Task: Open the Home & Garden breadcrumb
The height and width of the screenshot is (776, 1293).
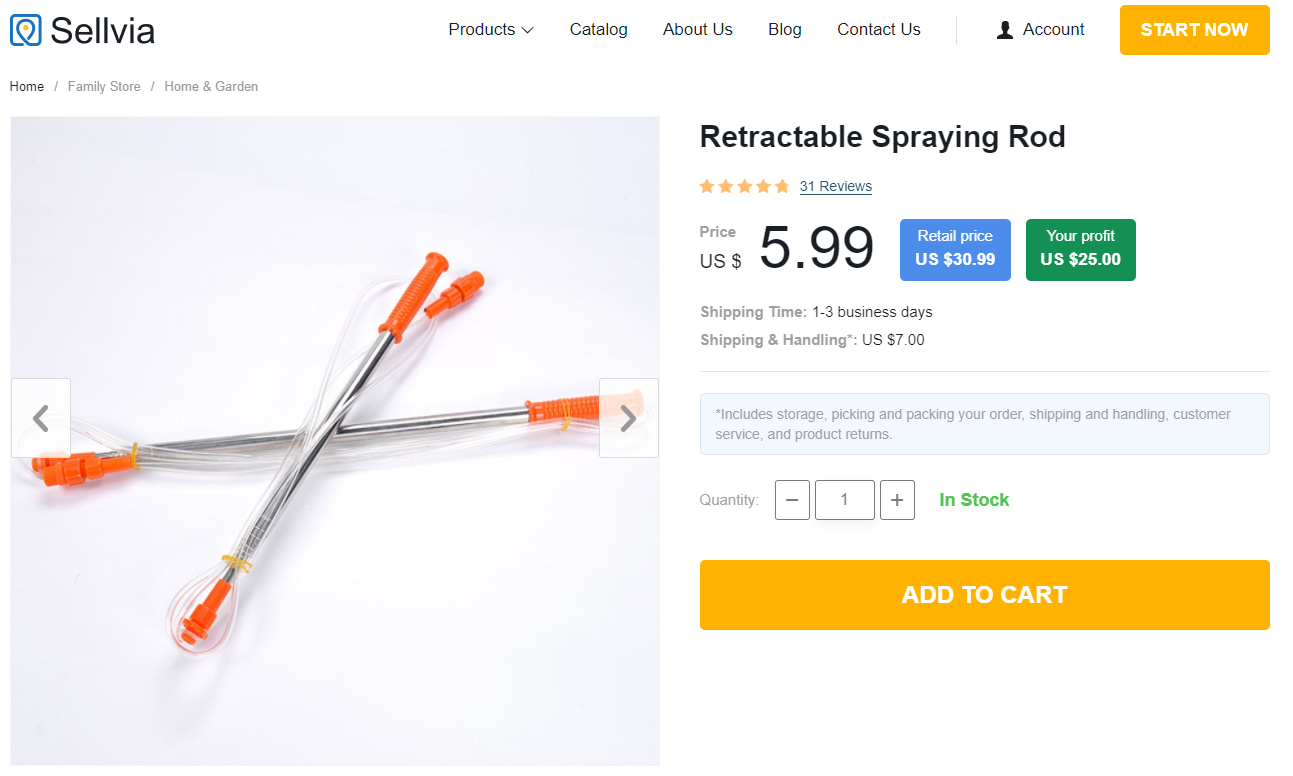Action: pyautogui.click(x=211, y=87)
